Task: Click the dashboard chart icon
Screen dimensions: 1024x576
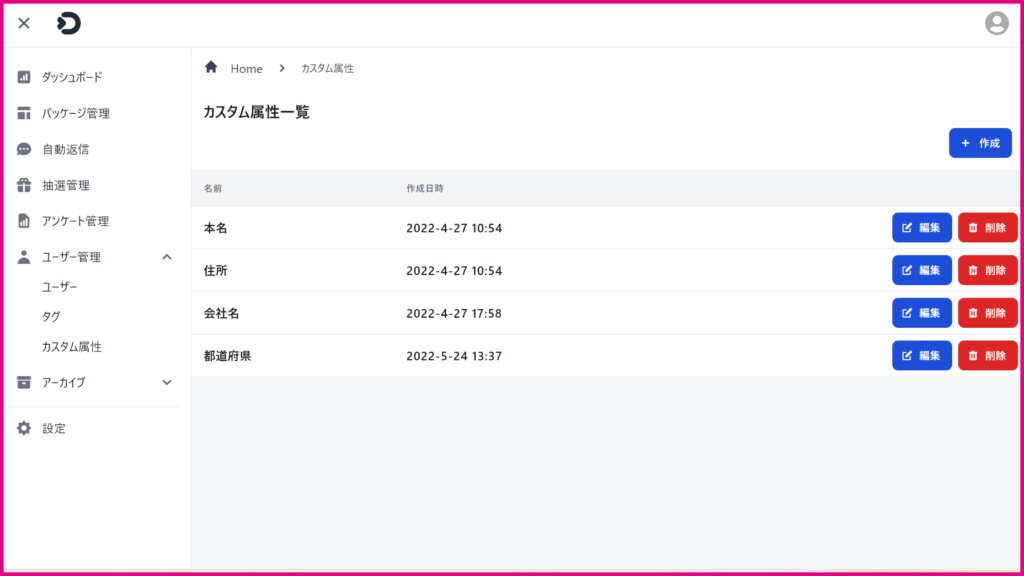Action: (24, 77)
